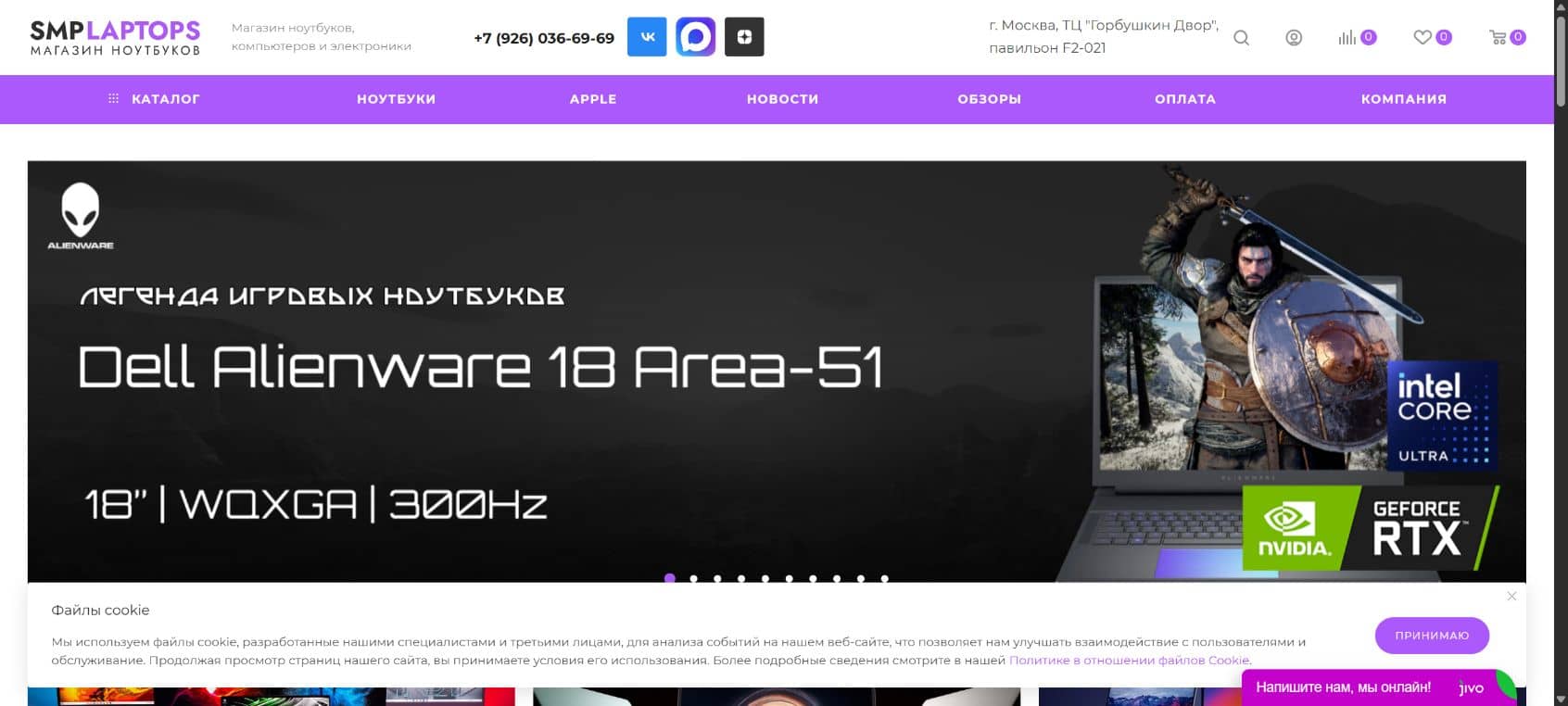
Task: Open the Обзоры menu item
Action: point(990,99)
